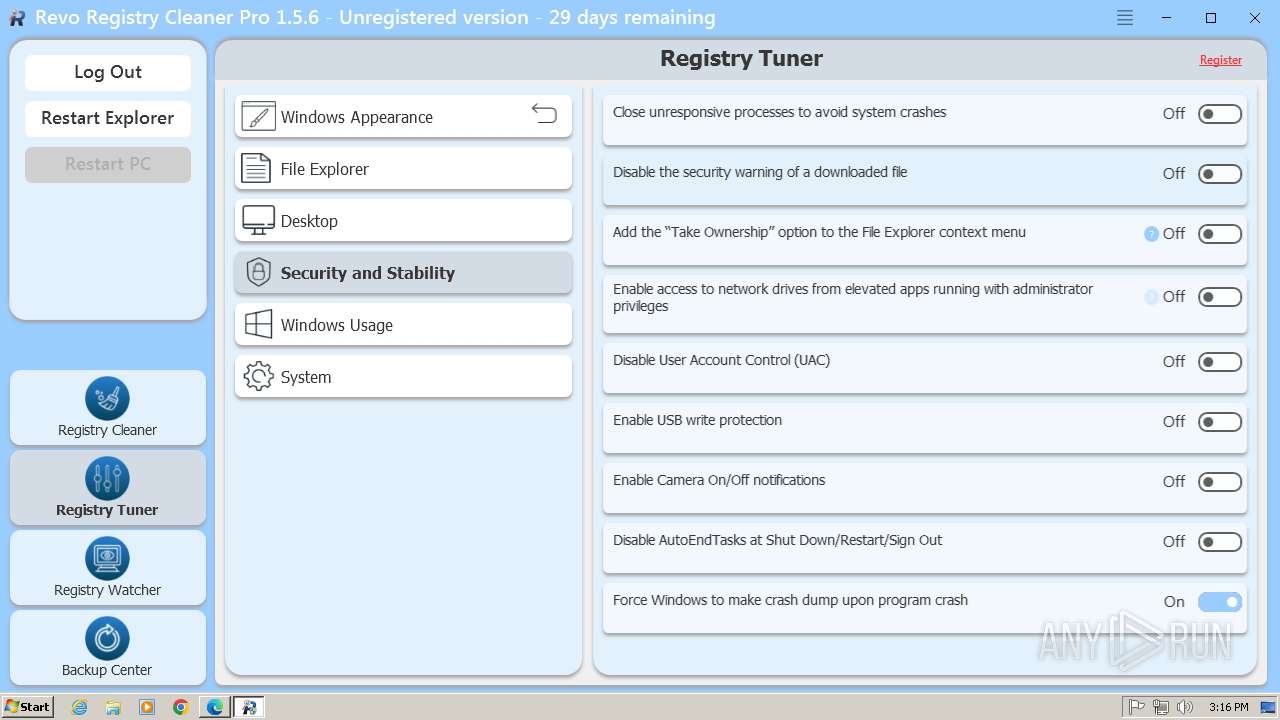Open the Windows Start button
The image size is (1280, 720).
pos(27,707)
